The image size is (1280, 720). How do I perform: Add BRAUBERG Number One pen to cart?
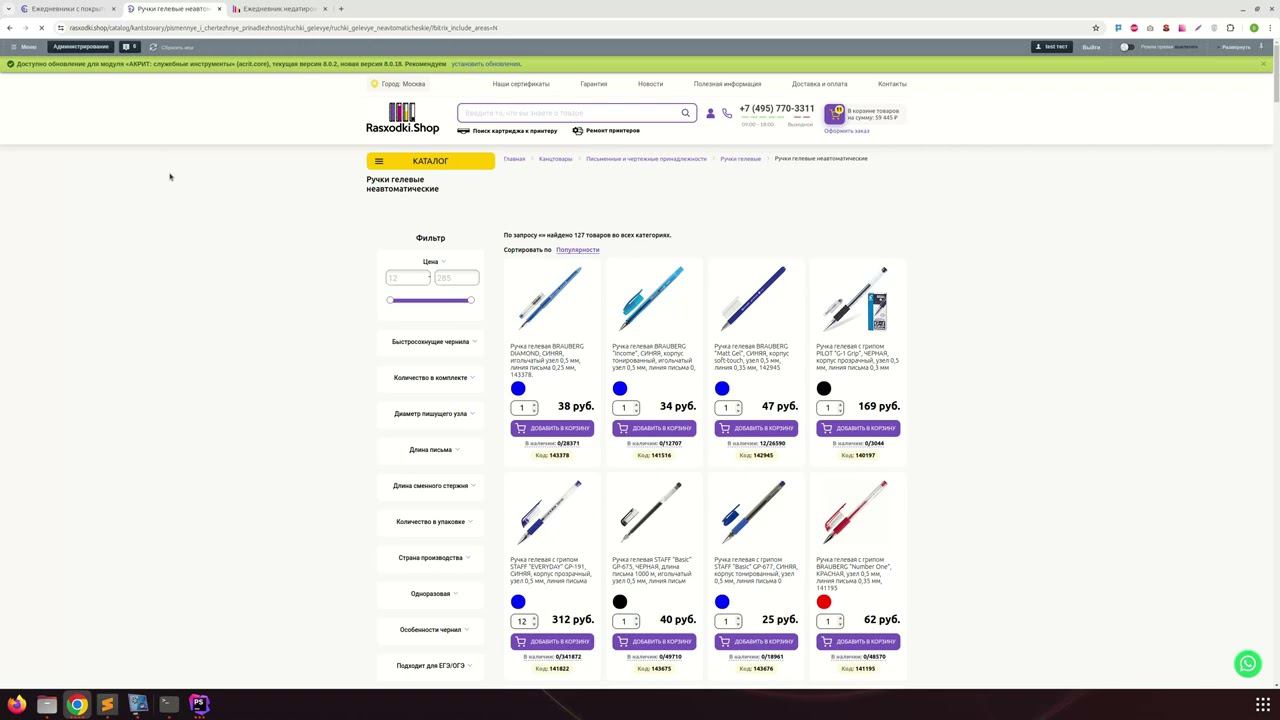[x=858, y=641]
